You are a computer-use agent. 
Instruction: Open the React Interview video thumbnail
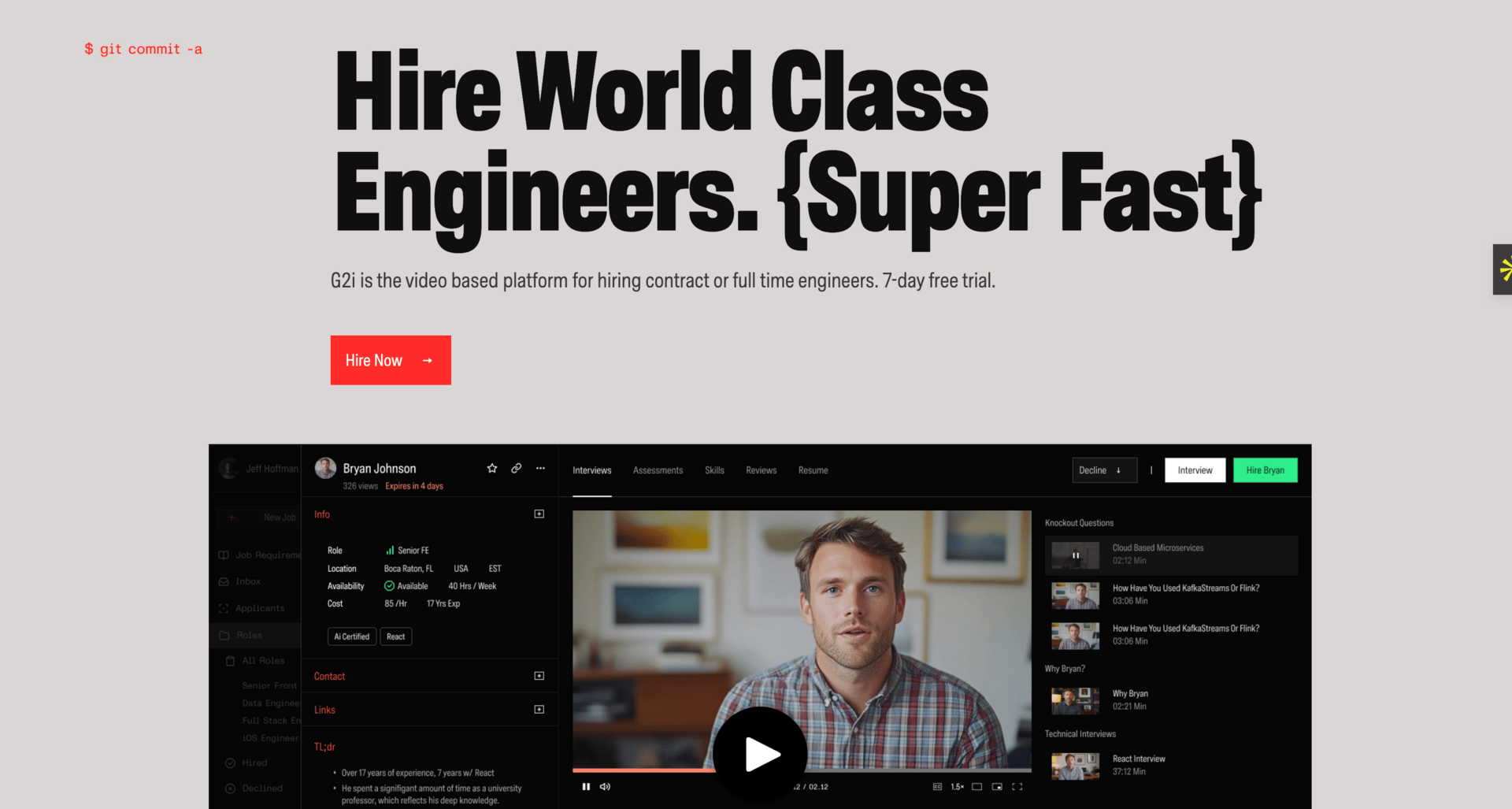1075,766
